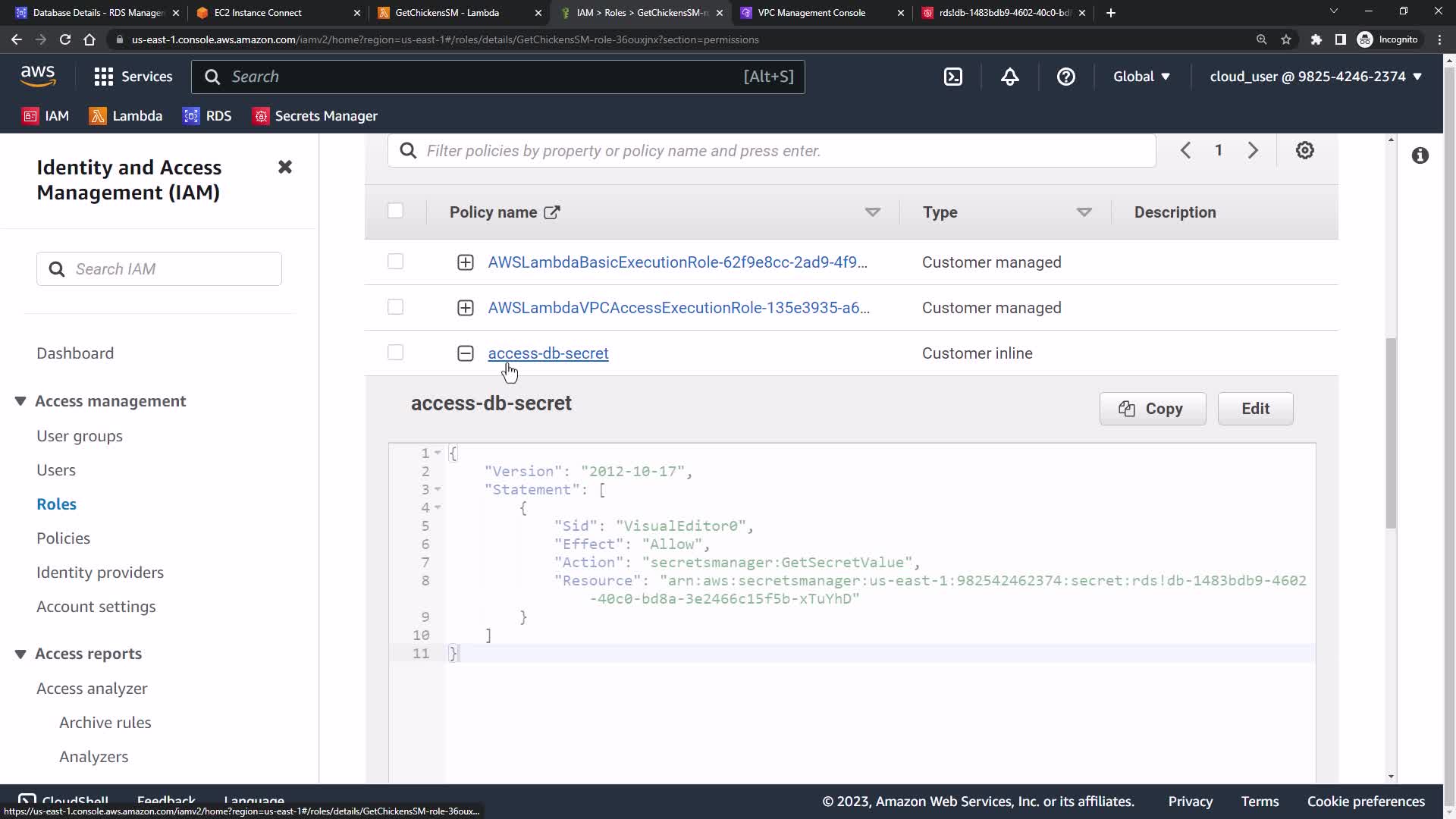Click the filter policies search field
The image size is (1456, 819).
pos(773,151)
